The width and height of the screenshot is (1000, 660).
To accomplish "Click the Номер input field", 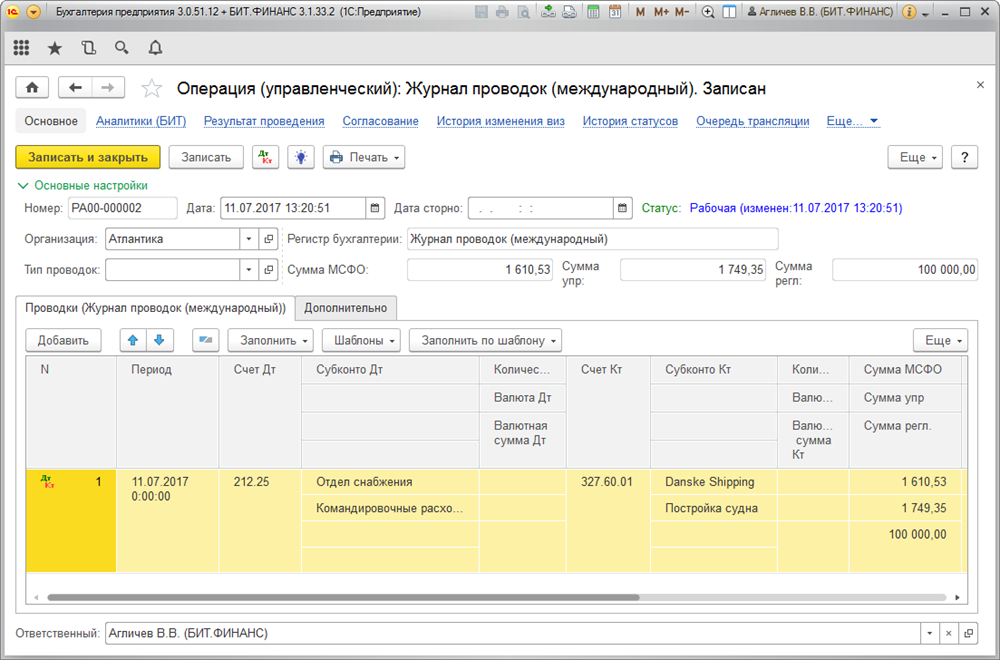I will pyautogui.click(x=120, y=208).
